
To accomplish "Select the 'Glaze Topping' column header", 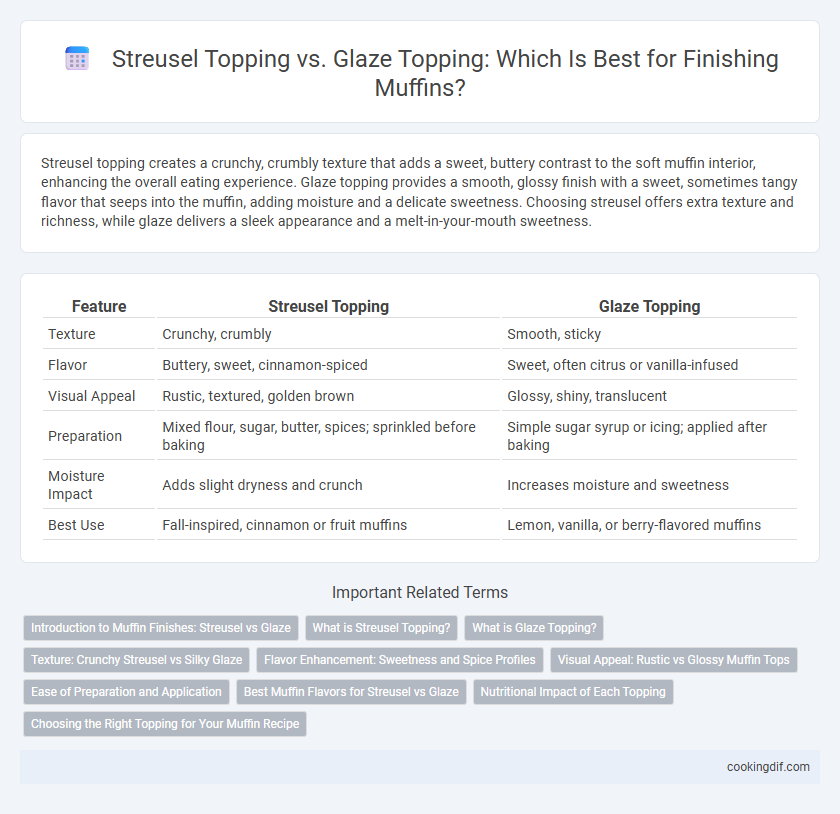I will (649, 306).
